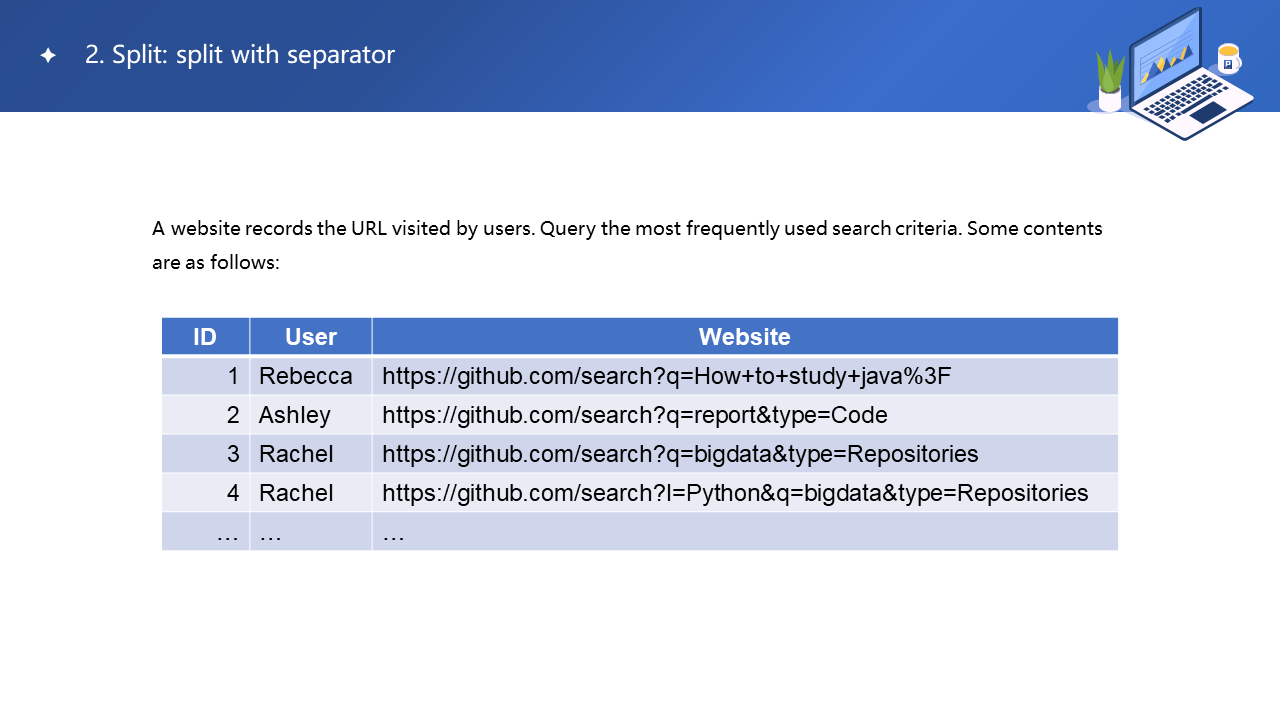The width and height of the screenshot is (1280, 720).
Task: Click the ellipsis in the last Website row
Action: tap(393, 533)
